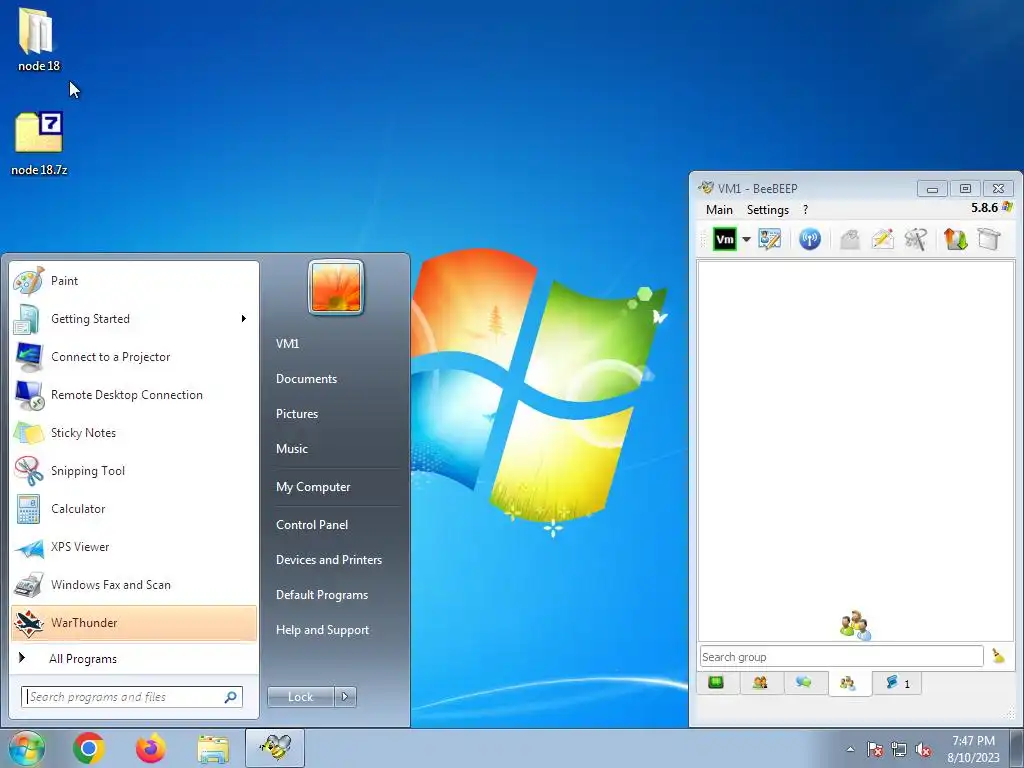The height and width of the screenshot is (768, 1024).
Task: Launch WarThunder from the Start menu
Action: point(135,623)
